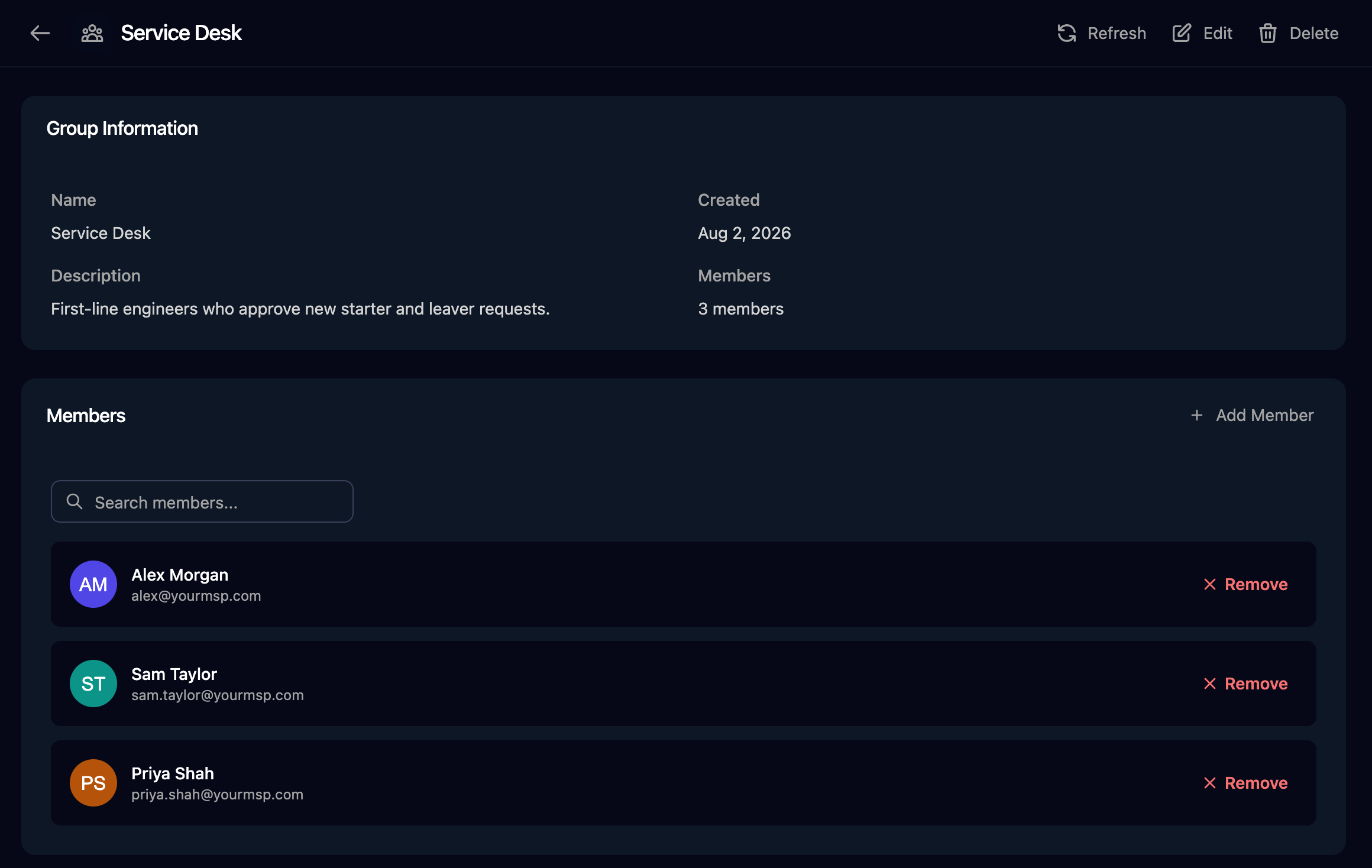Select the ST avatar for Sam Taylor

(x=93, y=684)
